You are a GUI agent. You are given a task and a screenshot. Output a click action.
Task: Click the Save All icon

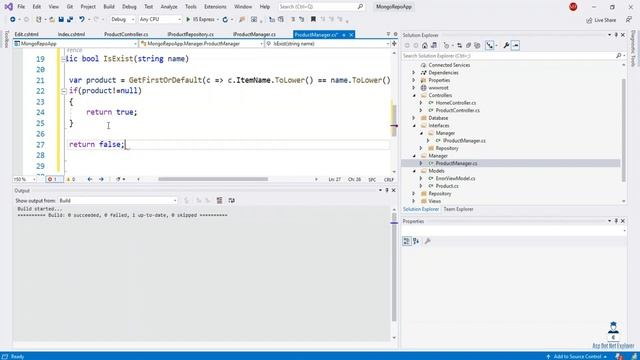[70, 19]
